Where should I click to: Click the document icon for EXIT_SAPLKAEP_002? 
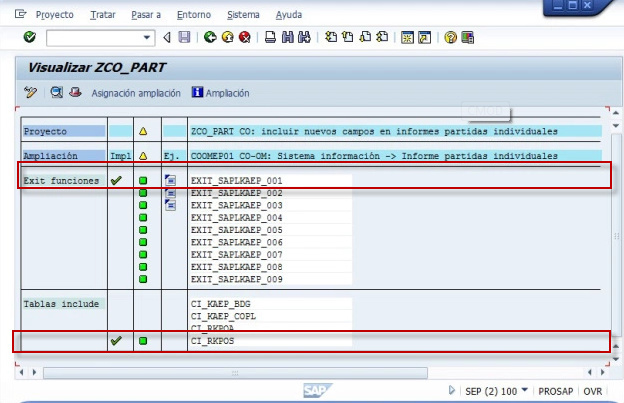[x=170, y=193]
